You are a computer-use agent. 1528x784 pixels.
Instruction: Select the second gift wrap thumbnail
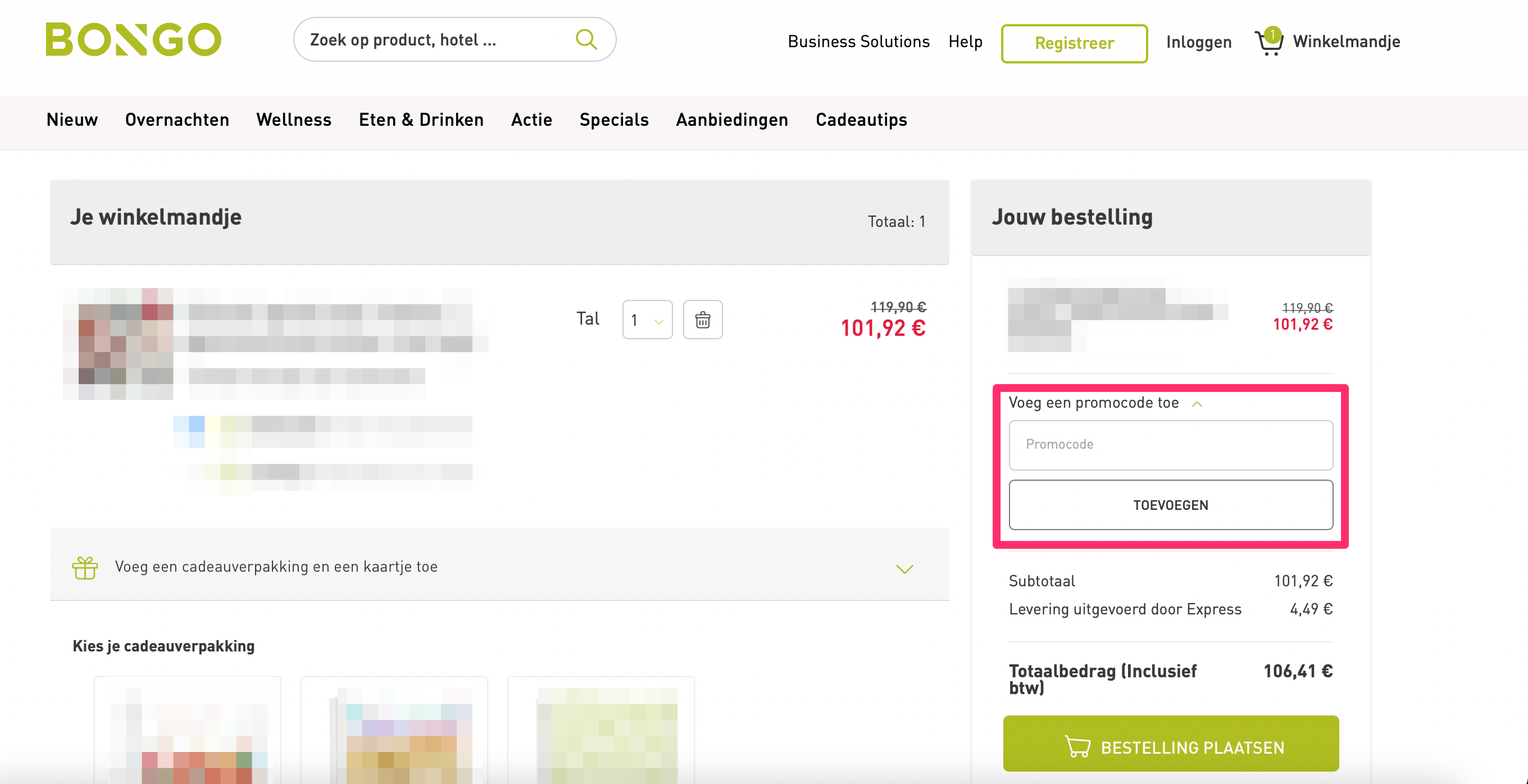[x=394, y=731]
